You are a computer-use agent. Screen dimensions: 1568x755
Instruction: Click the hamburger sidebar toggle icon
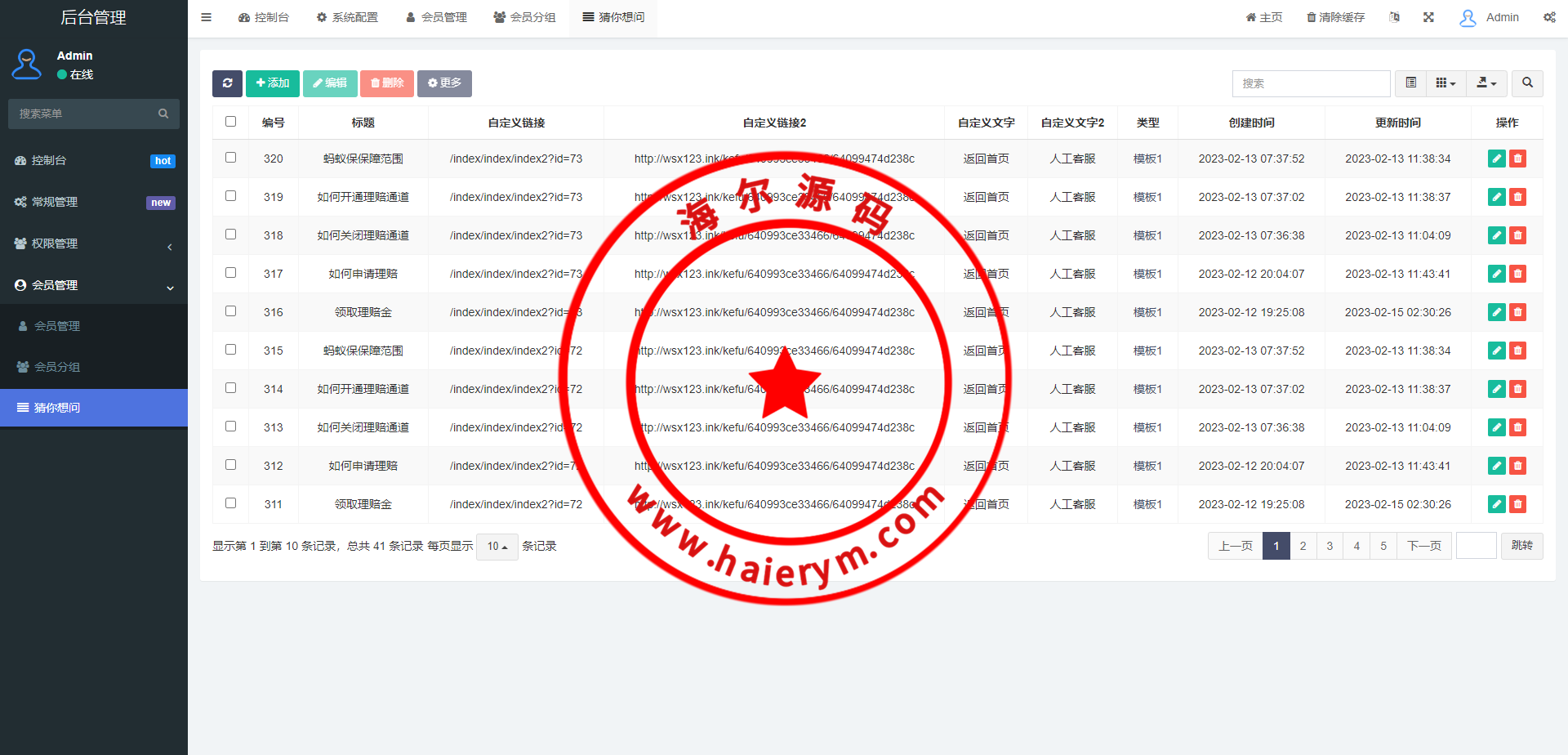click(x=207, y=17)
